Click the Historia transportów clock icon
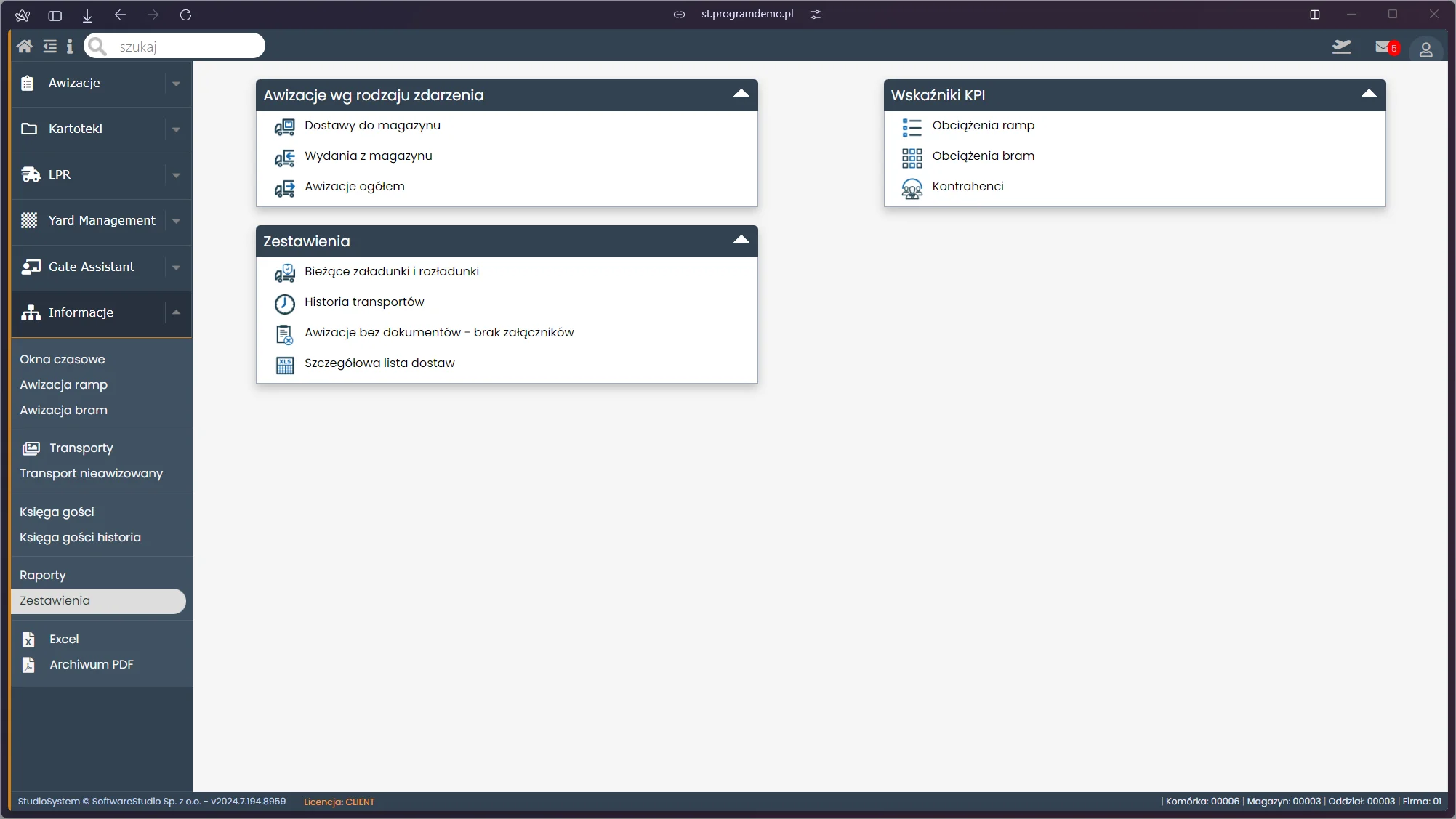 pyautogui.click(x=284, y=304)
